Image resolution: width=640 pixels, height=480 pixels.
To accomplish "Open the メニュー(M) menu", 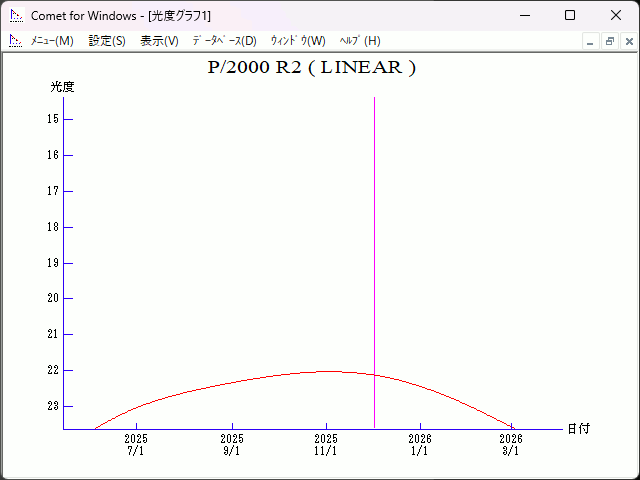I will tap(52, 41).
